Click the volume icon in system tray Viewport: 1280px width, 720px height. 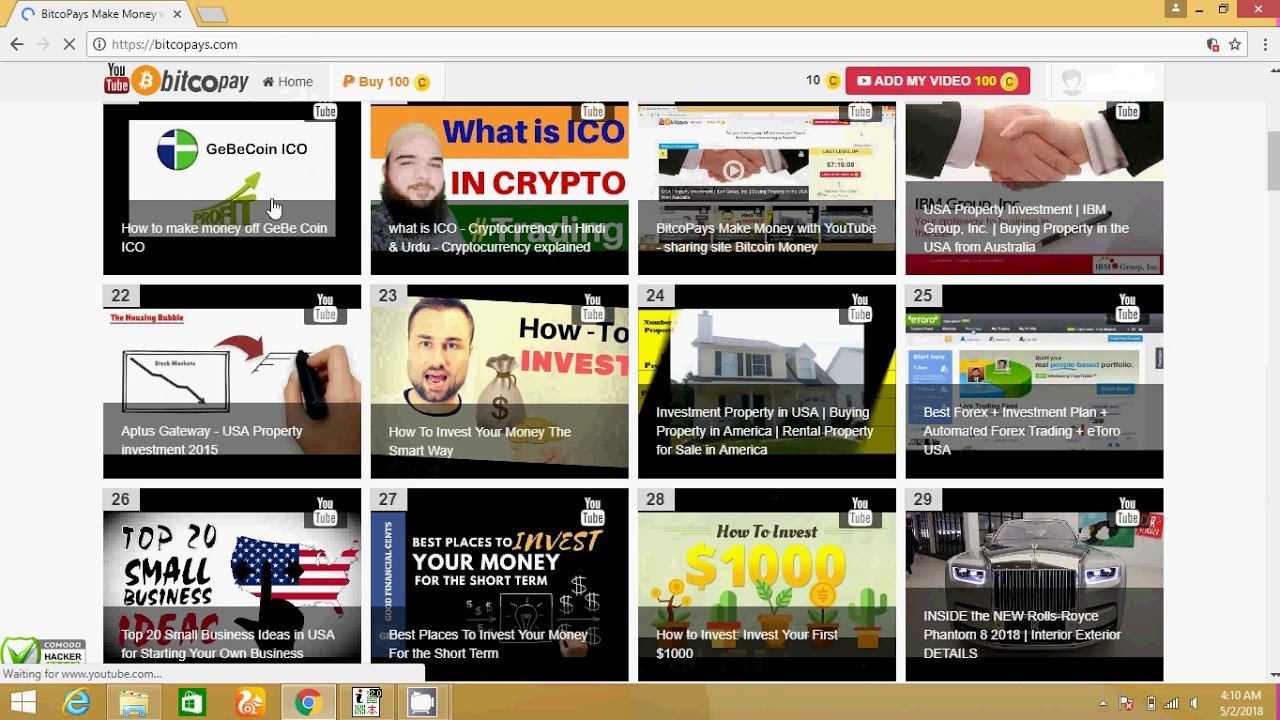click(1193, 703)
